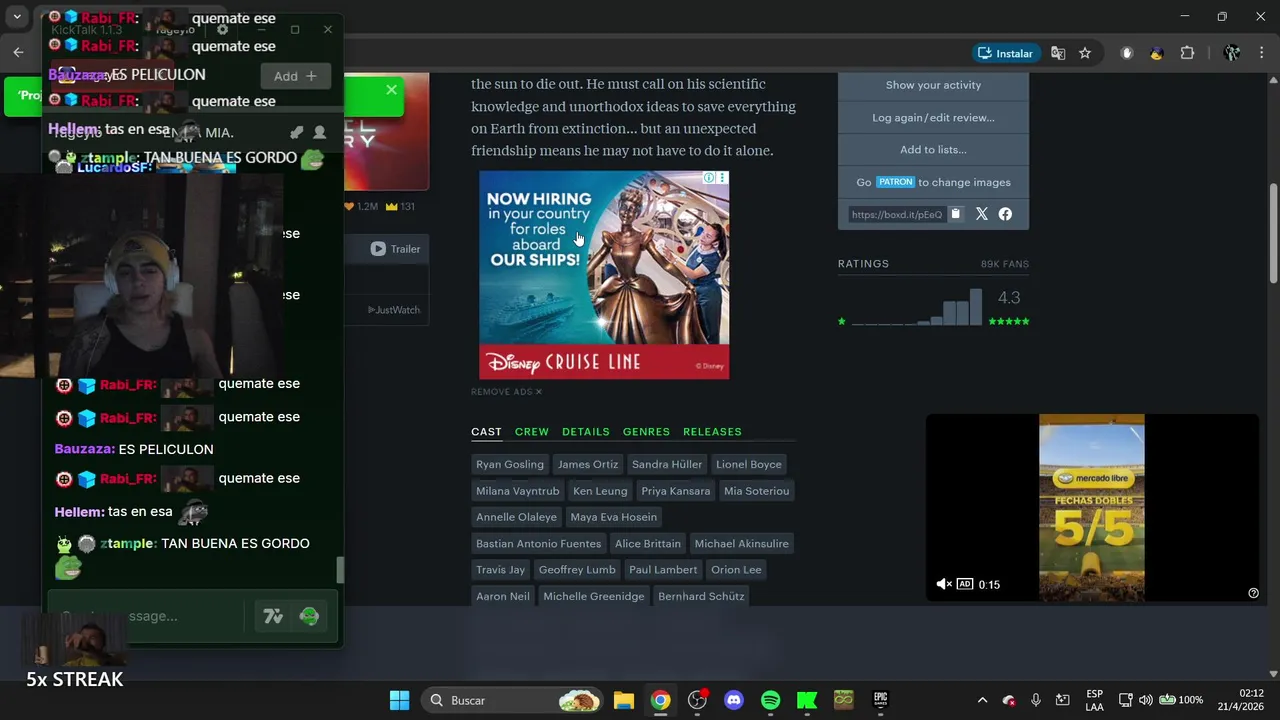
Task: Open cast member Travis Jay
Action: 501,570
